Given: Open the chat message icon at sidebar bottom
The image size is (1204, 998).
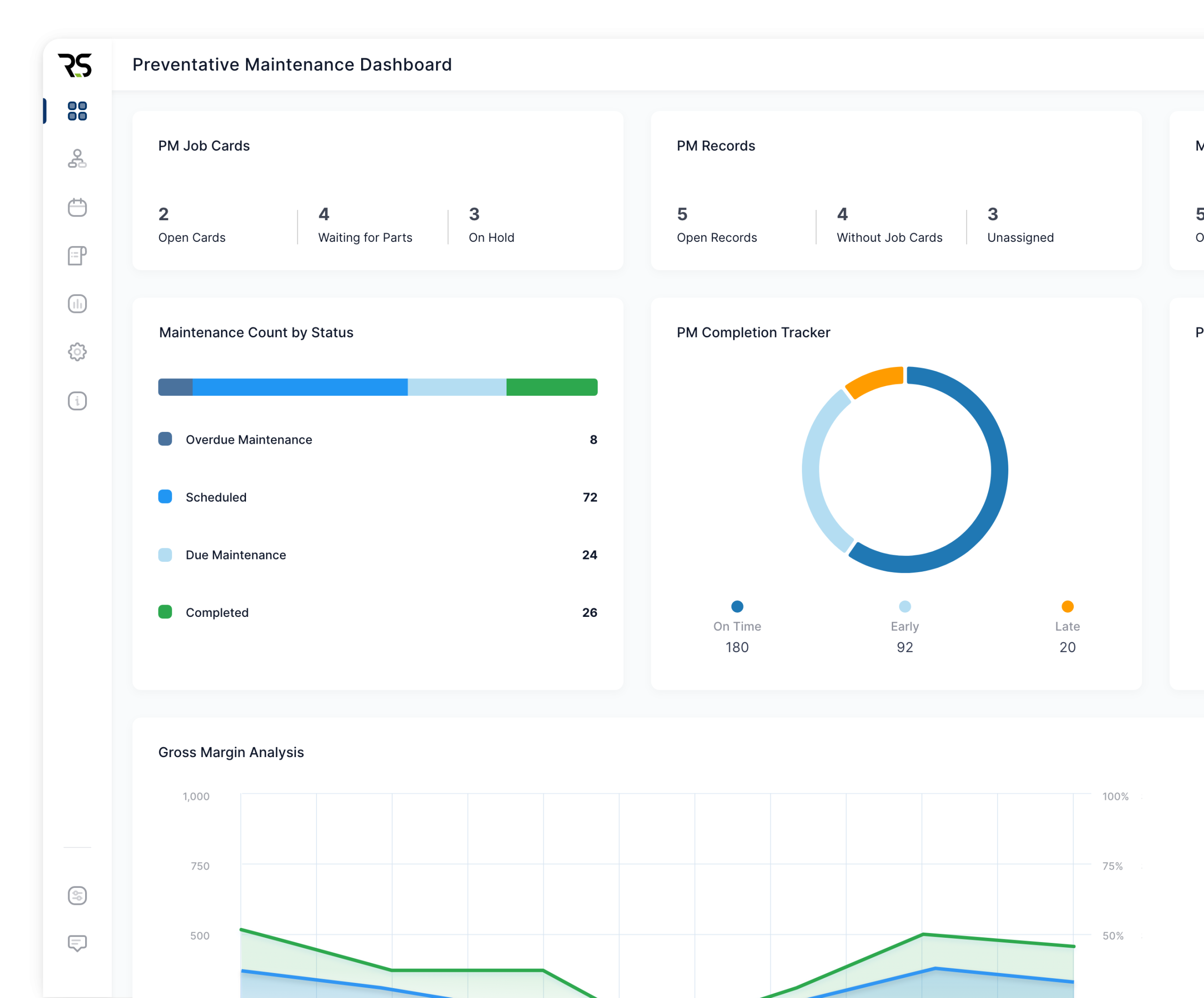Looking at the screenshot, I should pyautogui.click(x=78, y=943).
